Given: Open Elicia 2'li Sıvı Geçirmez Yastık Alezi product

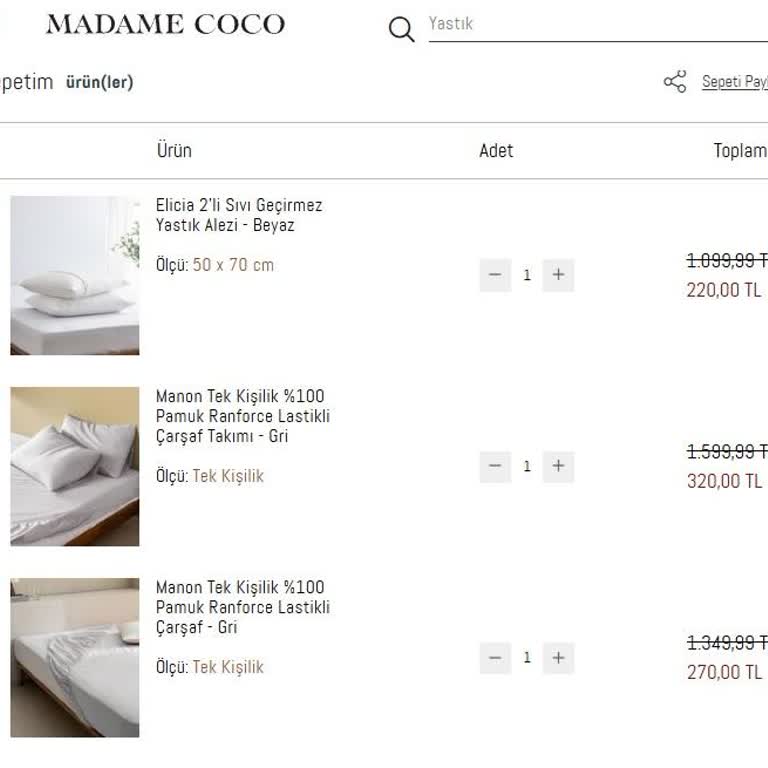Looking at the screenshot, I should [x=238, y=215].
